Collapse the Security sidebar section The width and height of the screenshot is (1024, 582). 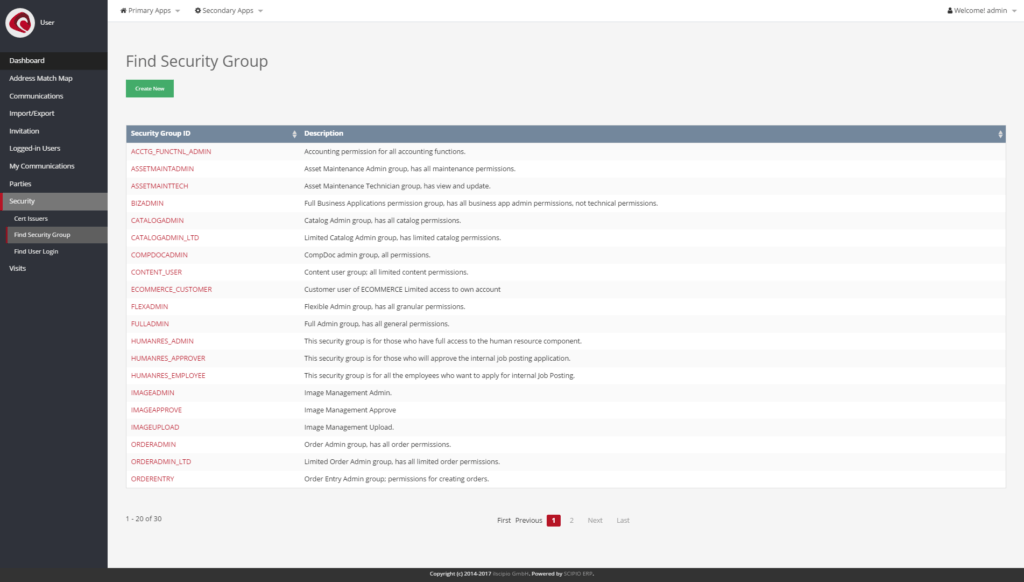[22, 201]
